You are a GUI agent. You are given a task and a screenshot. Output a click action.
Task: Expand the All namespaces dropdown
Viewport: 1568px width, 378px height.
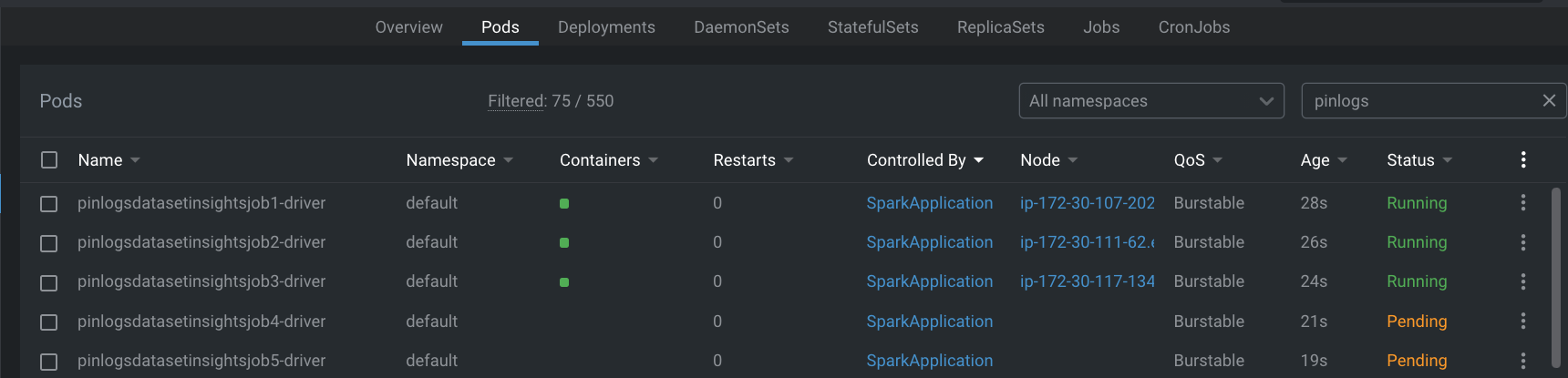click(1151, 101)
